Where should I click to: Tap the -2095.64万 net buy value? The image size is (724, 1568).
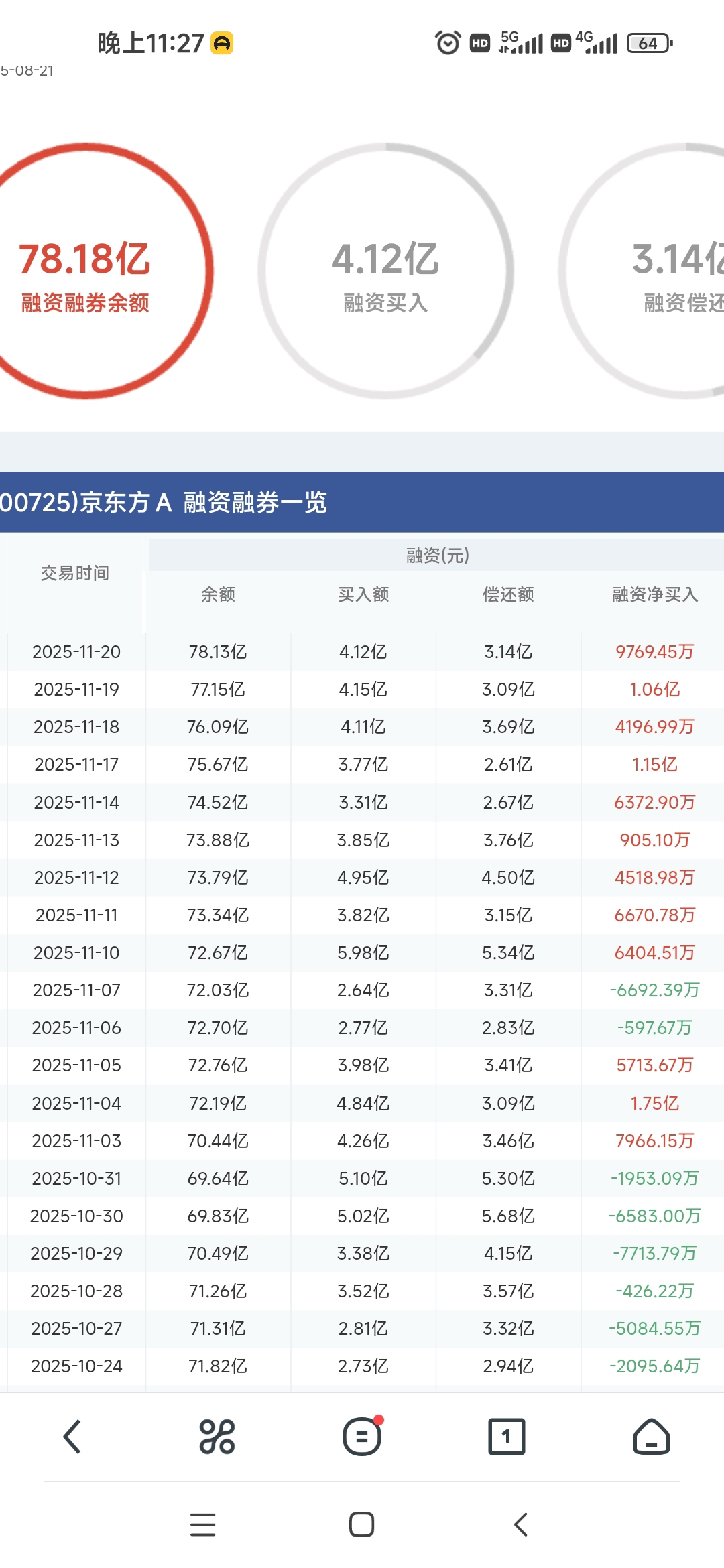(x=655, y=1366)
